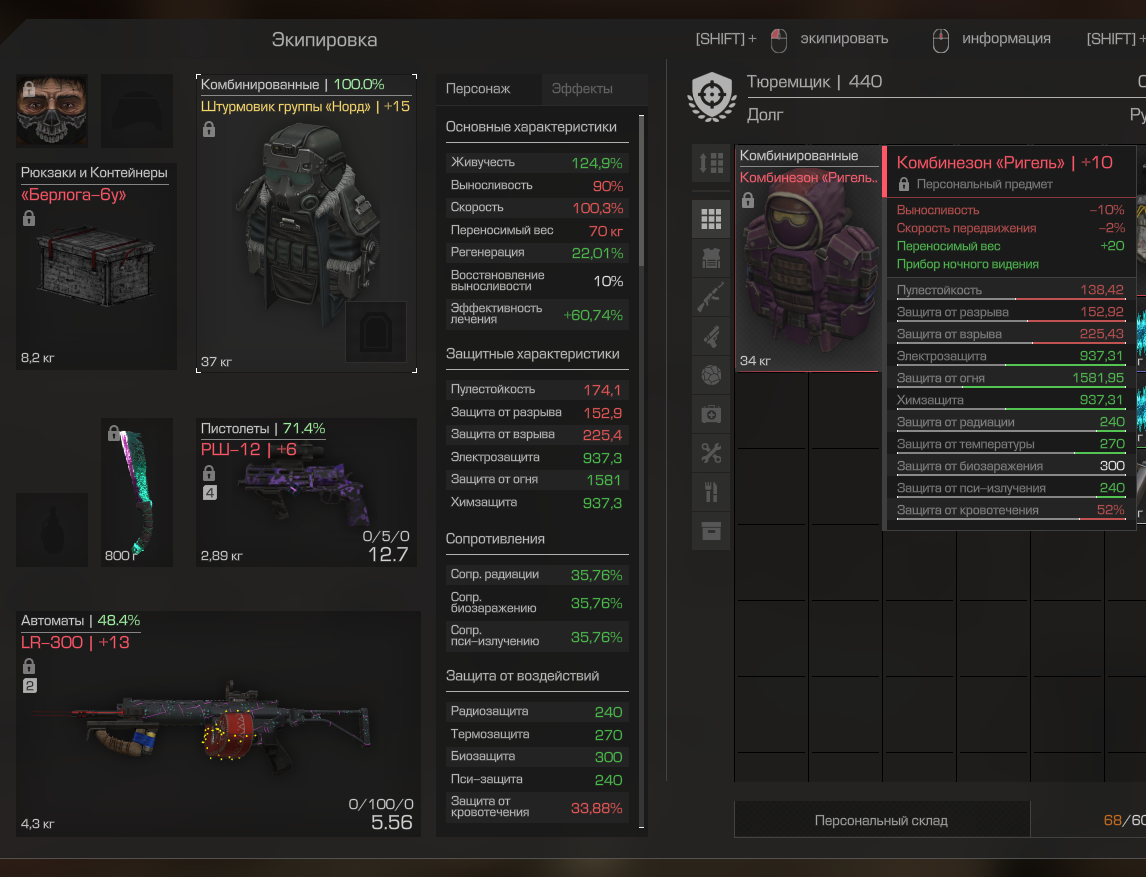Click the Долг faction emblem
The height and width of the screenshot is (877, 1146).
(x=712, y=97)
